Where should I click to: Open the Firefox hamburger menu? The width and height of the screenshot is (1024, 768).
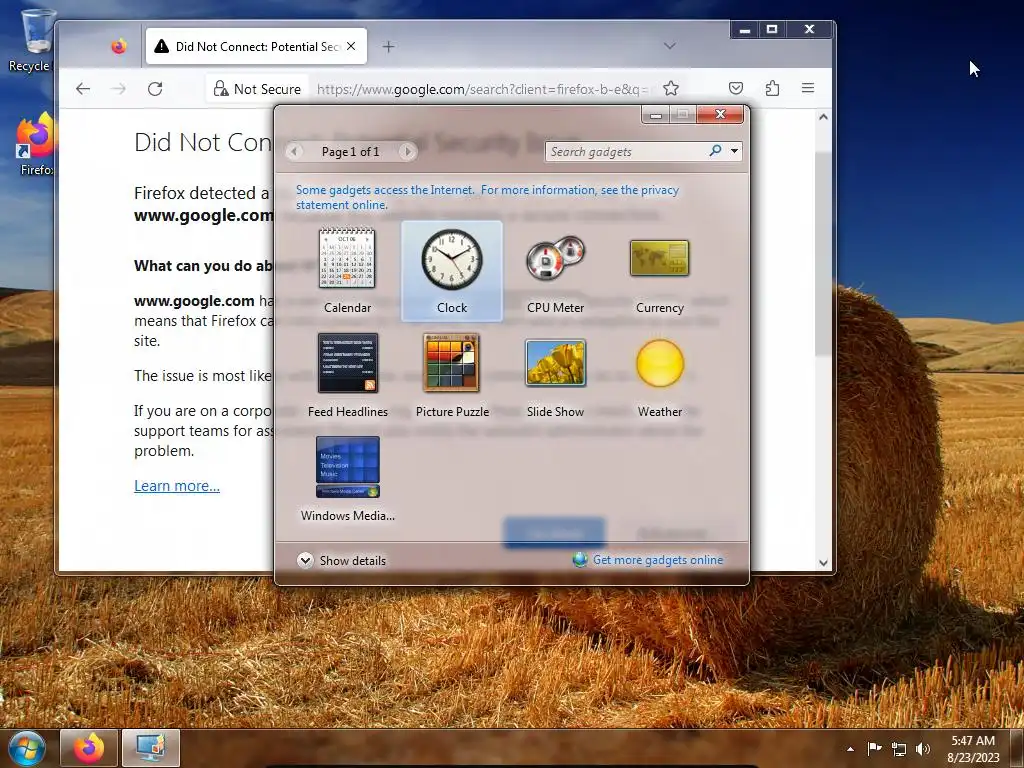[808, 88]
